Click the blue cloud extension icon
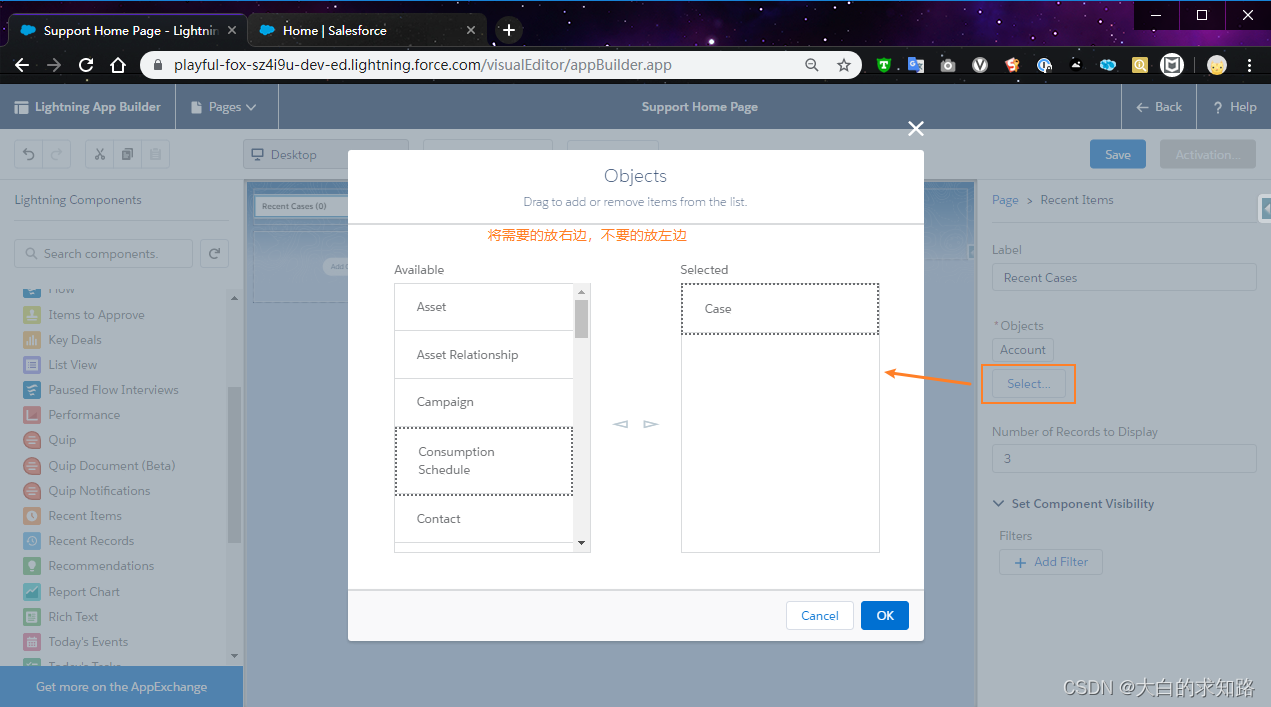Screen dimensions: 1271x707 pos(1108,65)
